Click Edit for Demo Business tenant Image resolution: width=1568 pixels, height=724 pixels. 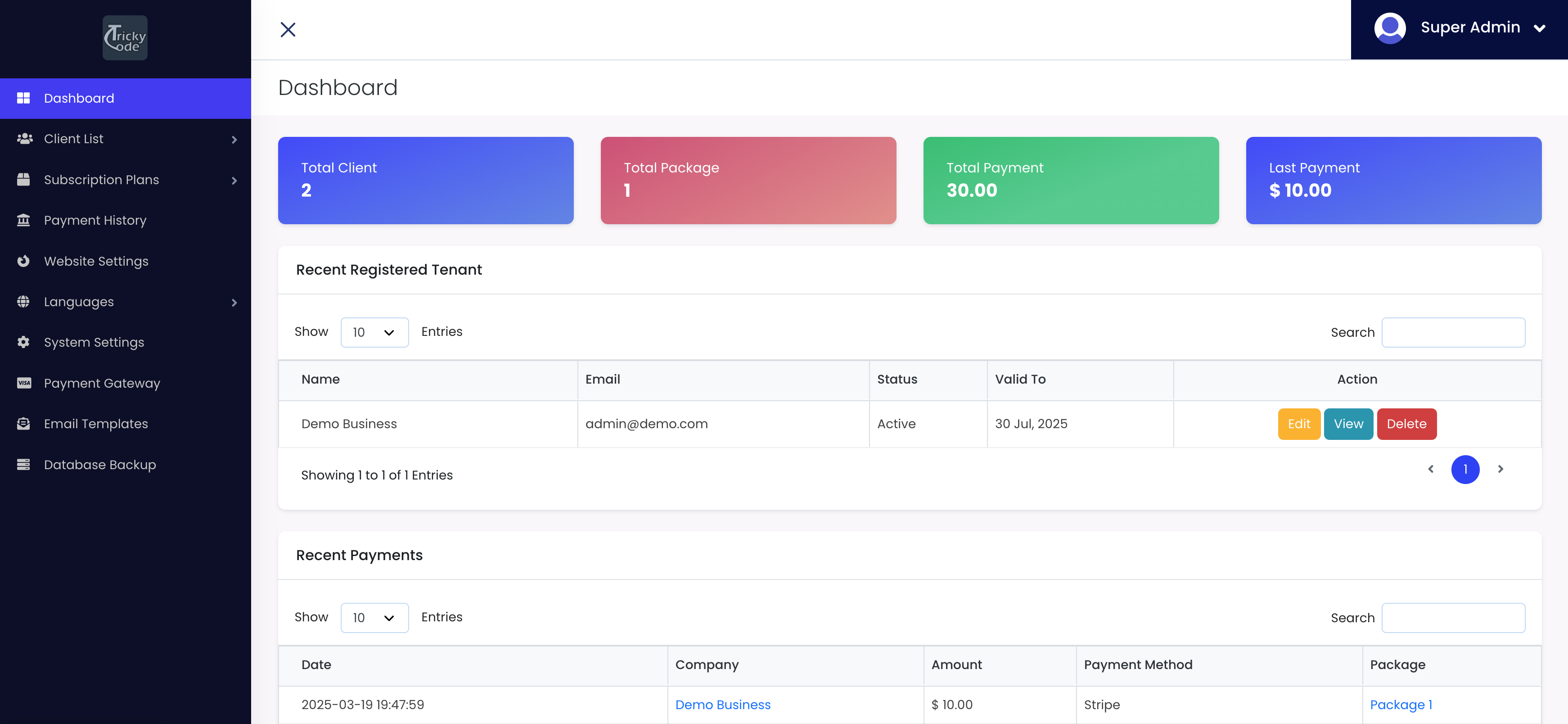click(x=1298, y=424)
